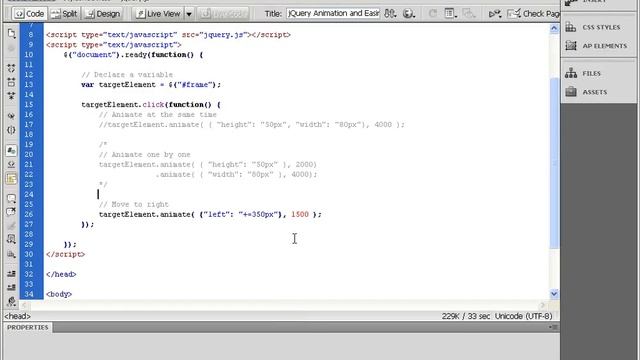
Task: Click the '// Move to right' comment
Action: point(133,204)
